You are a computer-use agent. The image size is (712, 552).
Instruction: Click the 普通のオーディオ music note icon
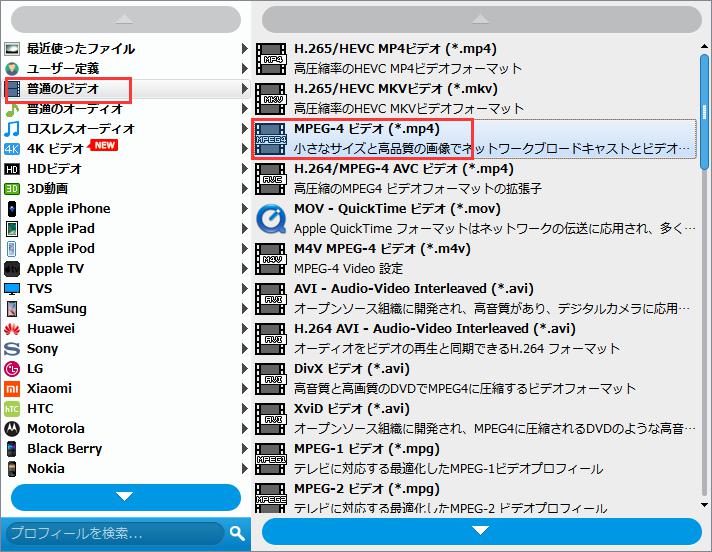12,109
